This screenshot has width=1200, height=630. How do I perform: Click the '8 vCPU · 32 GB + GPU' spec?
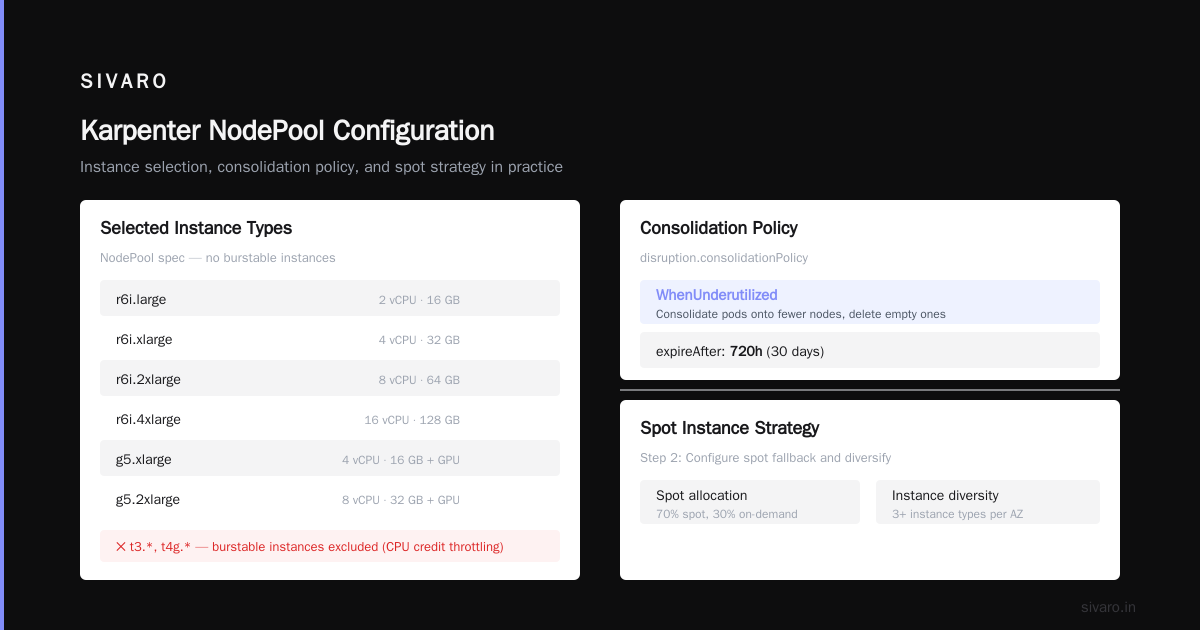(401, 500)
